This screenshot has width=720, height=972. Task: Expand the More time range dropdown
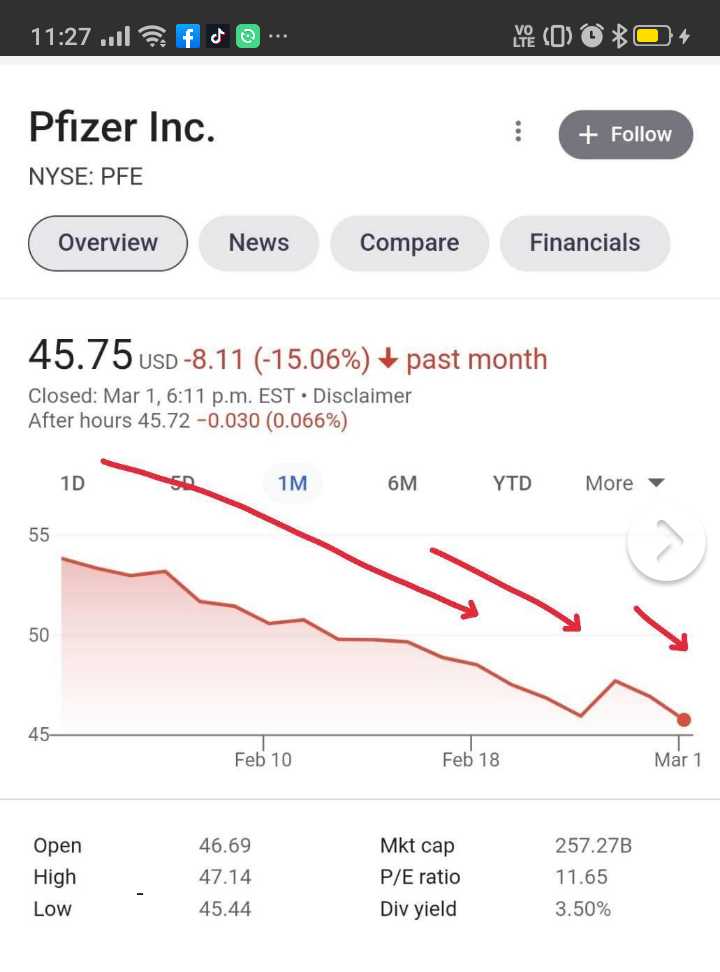coord(624,483)
